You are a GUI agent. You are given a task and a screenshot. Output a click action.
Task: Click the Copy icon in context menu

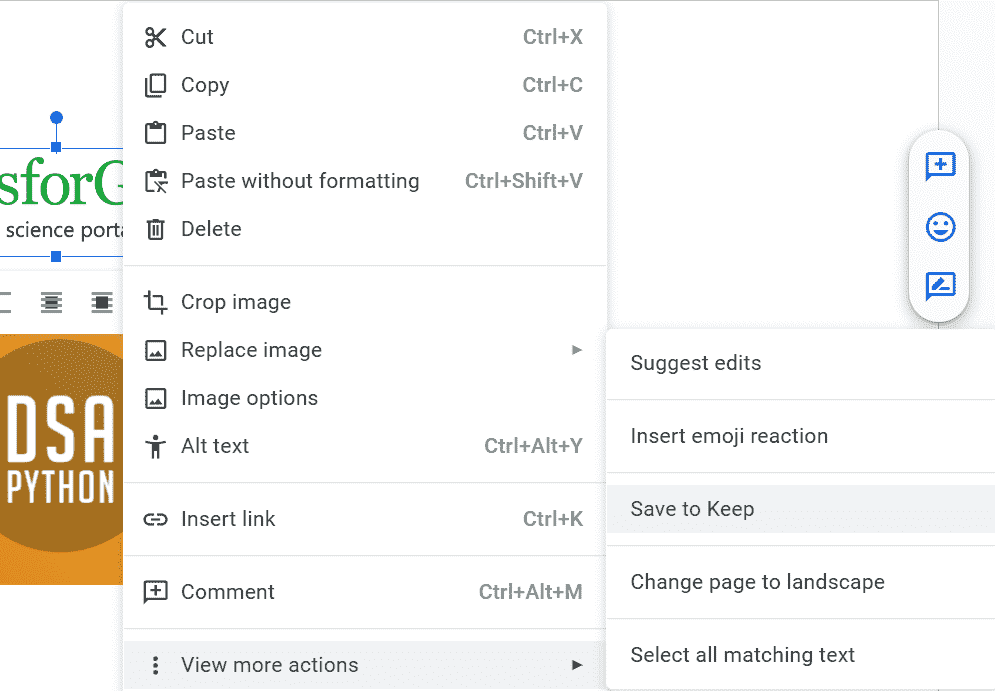point(155,86)
